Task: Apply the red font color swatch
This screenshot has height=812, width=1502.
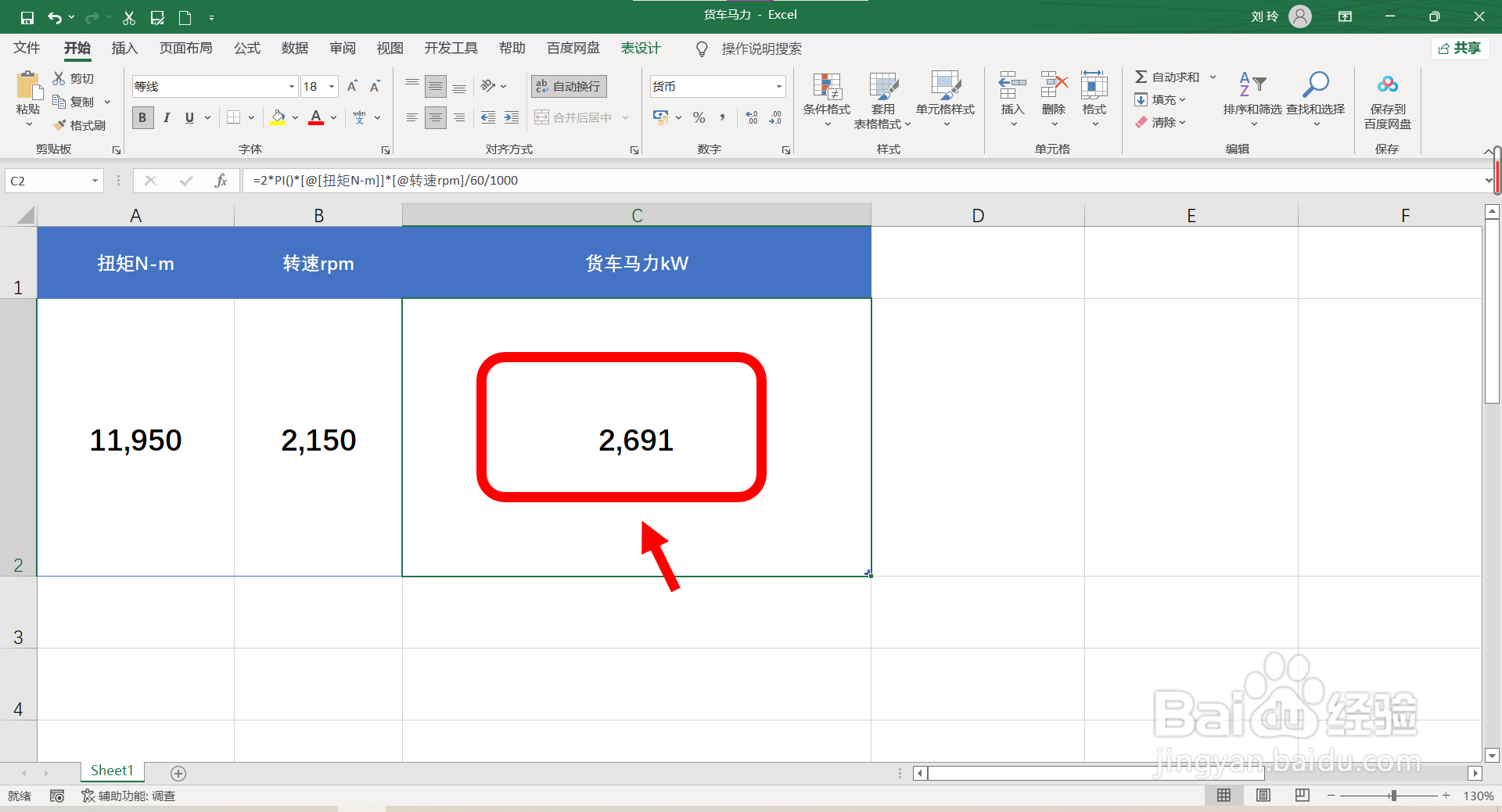Action: (x=316, y=117)
